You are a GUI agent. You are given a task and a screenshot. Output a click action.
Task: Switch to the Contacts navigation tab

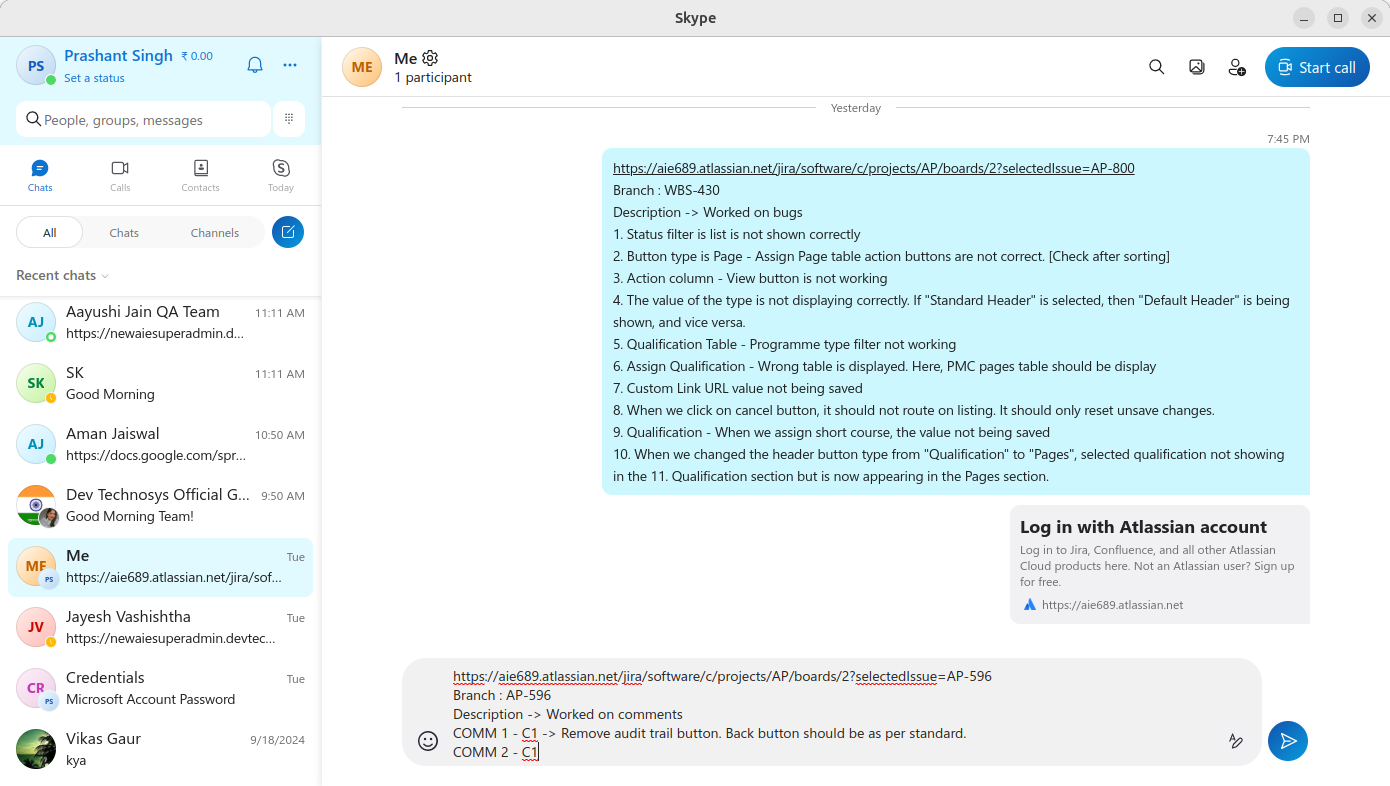tap(201, 175)
